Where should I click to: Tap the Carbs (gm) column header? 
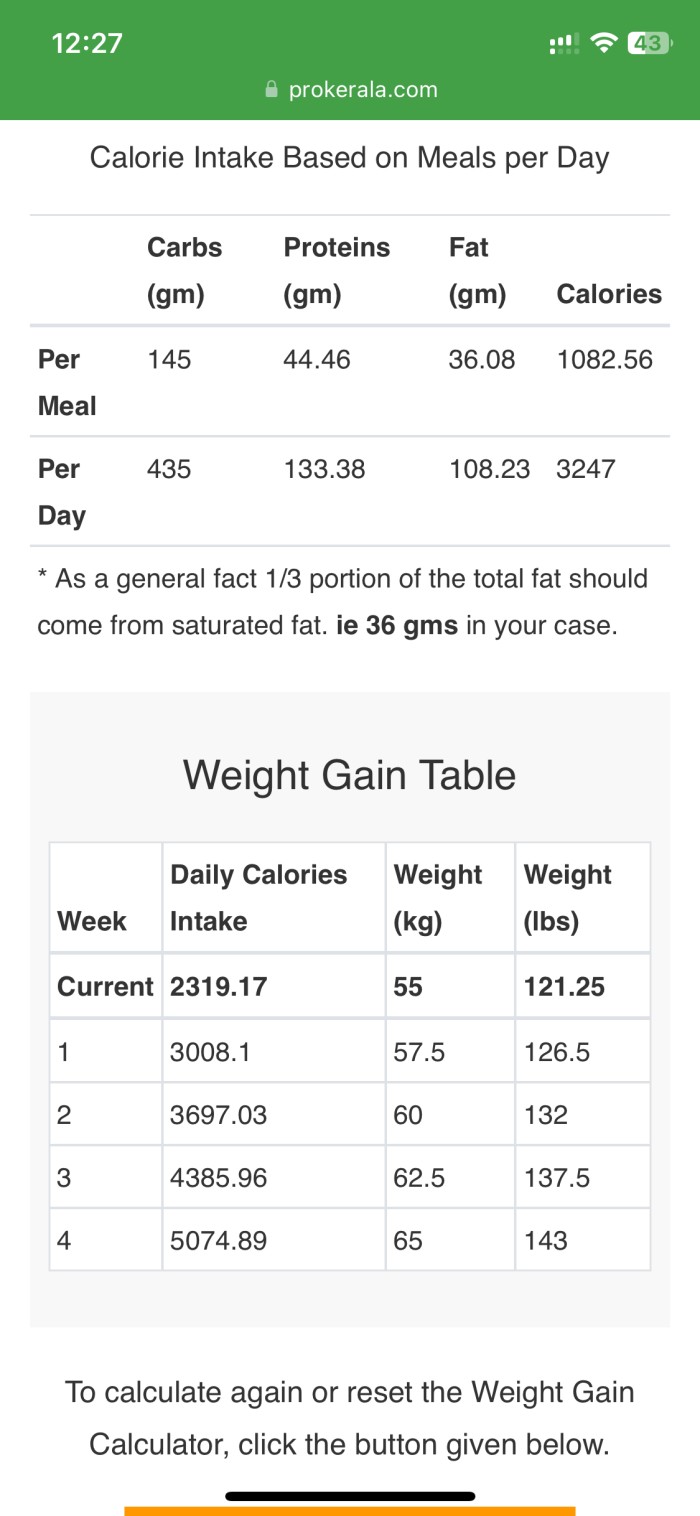tap(184, 270)
